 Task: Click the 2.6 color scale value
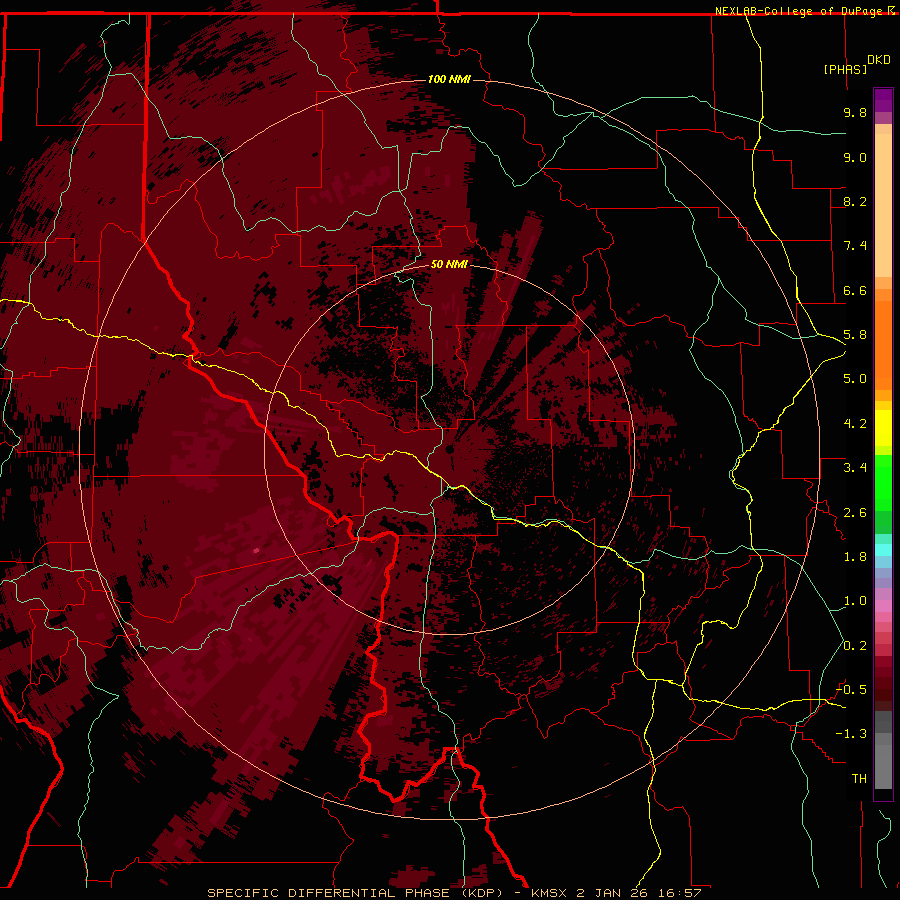[855, 513]
